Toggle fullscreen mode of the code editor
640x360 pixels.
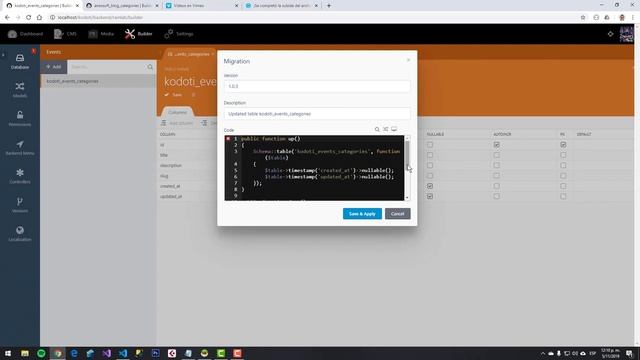[x=394, y=129]
